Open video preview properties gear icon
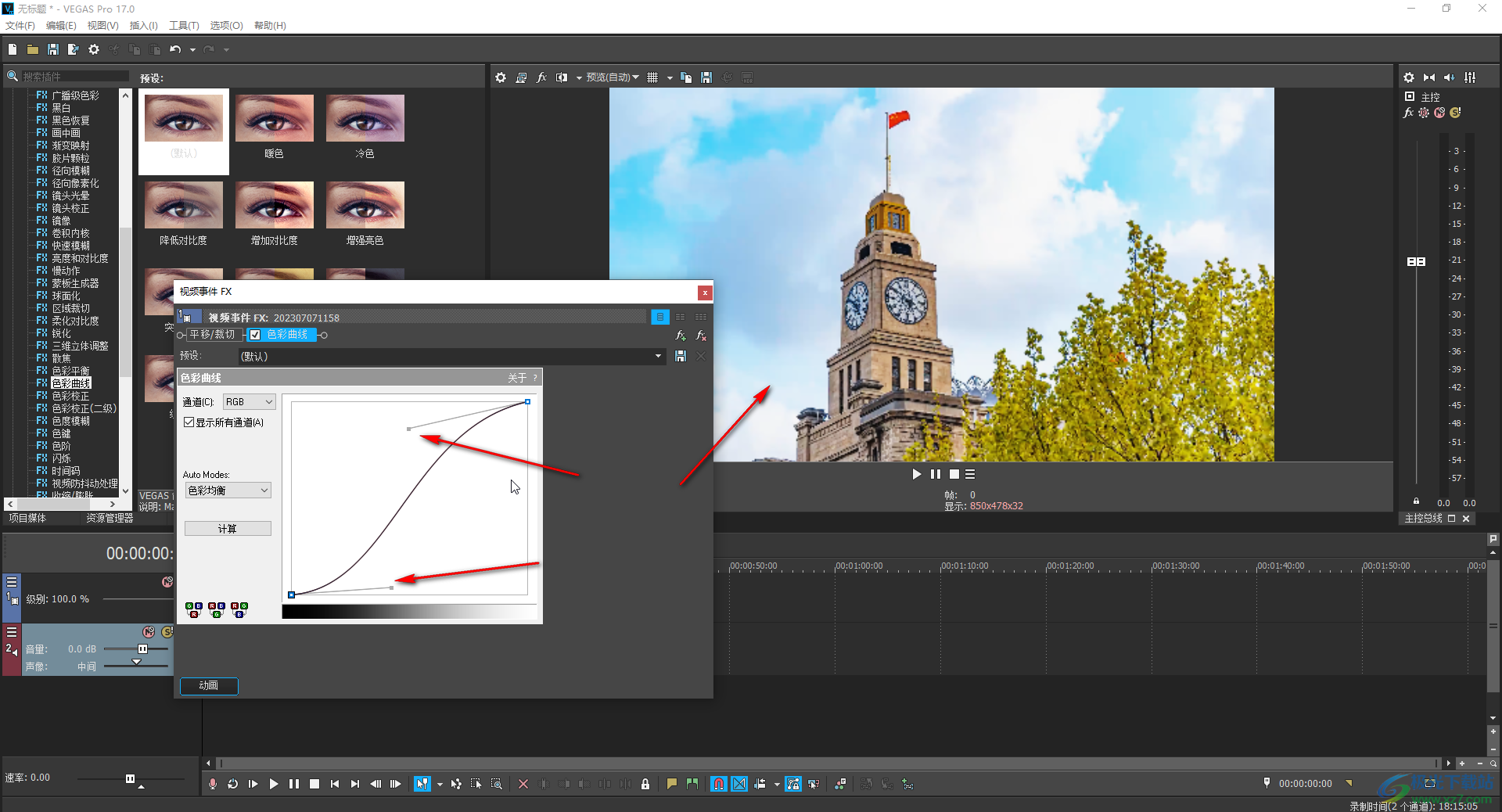 [x=501, y=77]
